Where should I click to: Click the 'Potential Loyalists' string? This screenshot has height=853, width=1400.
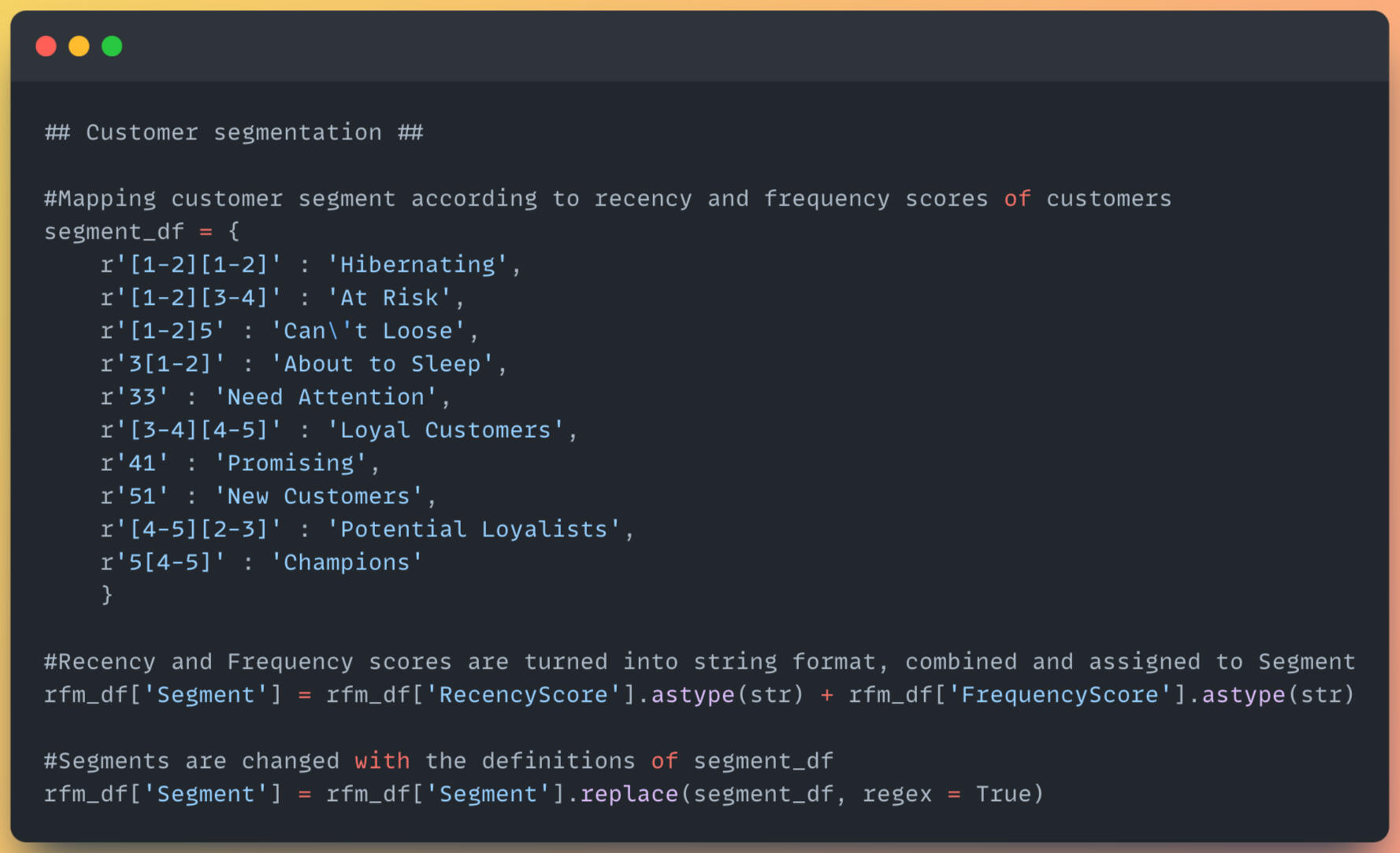click(x=473, y=529)
